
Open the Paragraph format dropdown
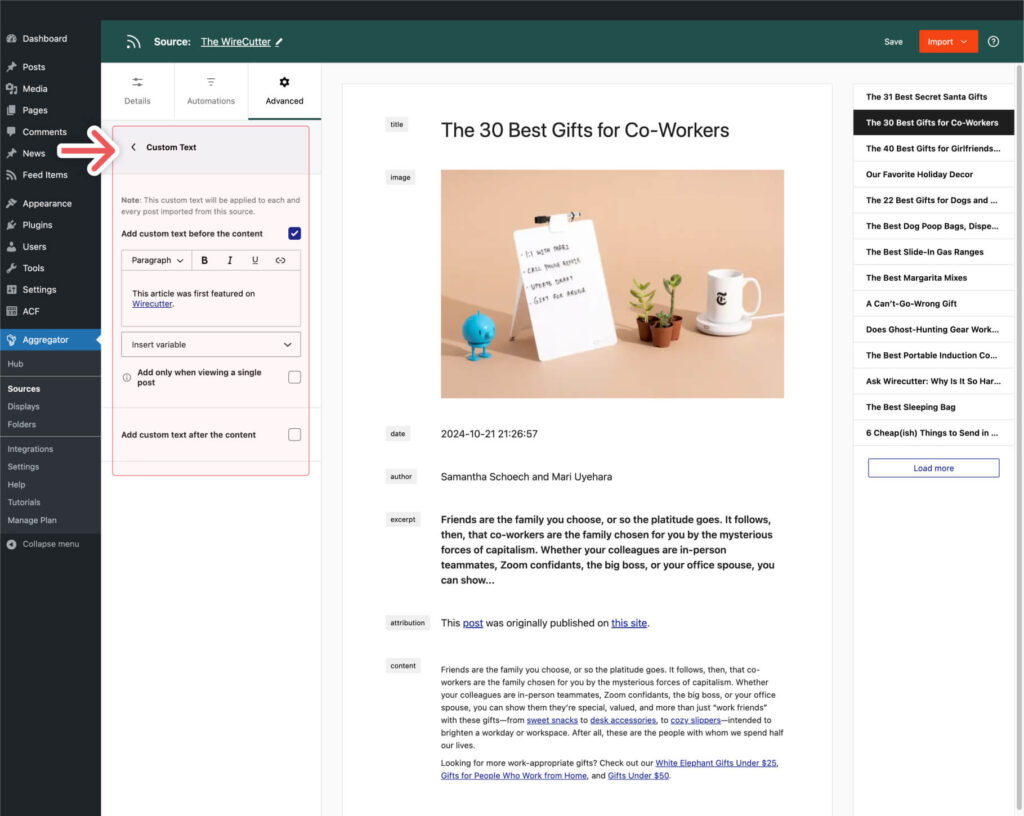click(157, 260)
